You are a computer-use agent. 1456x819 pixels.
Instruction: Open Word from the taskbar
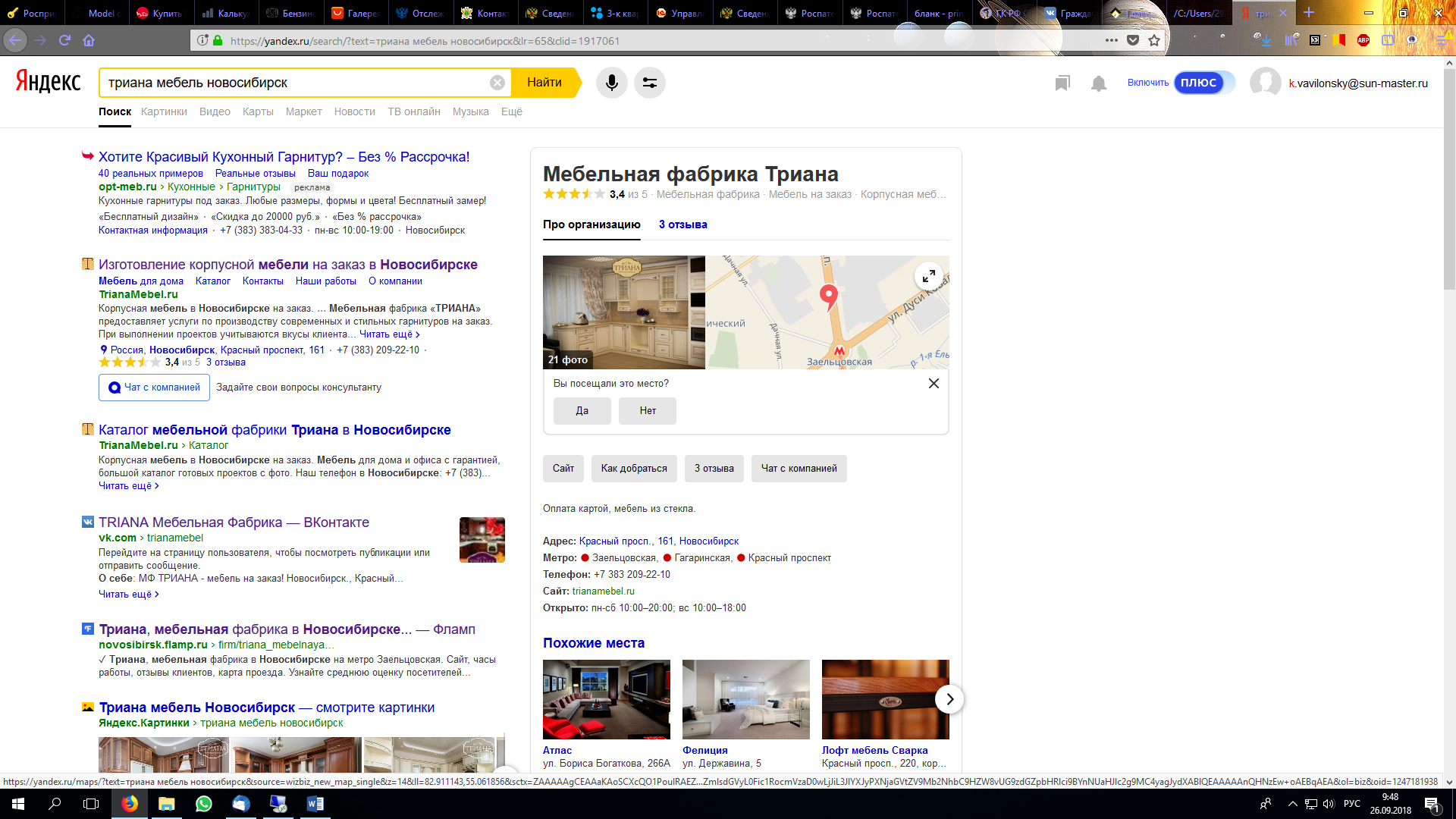315,804
